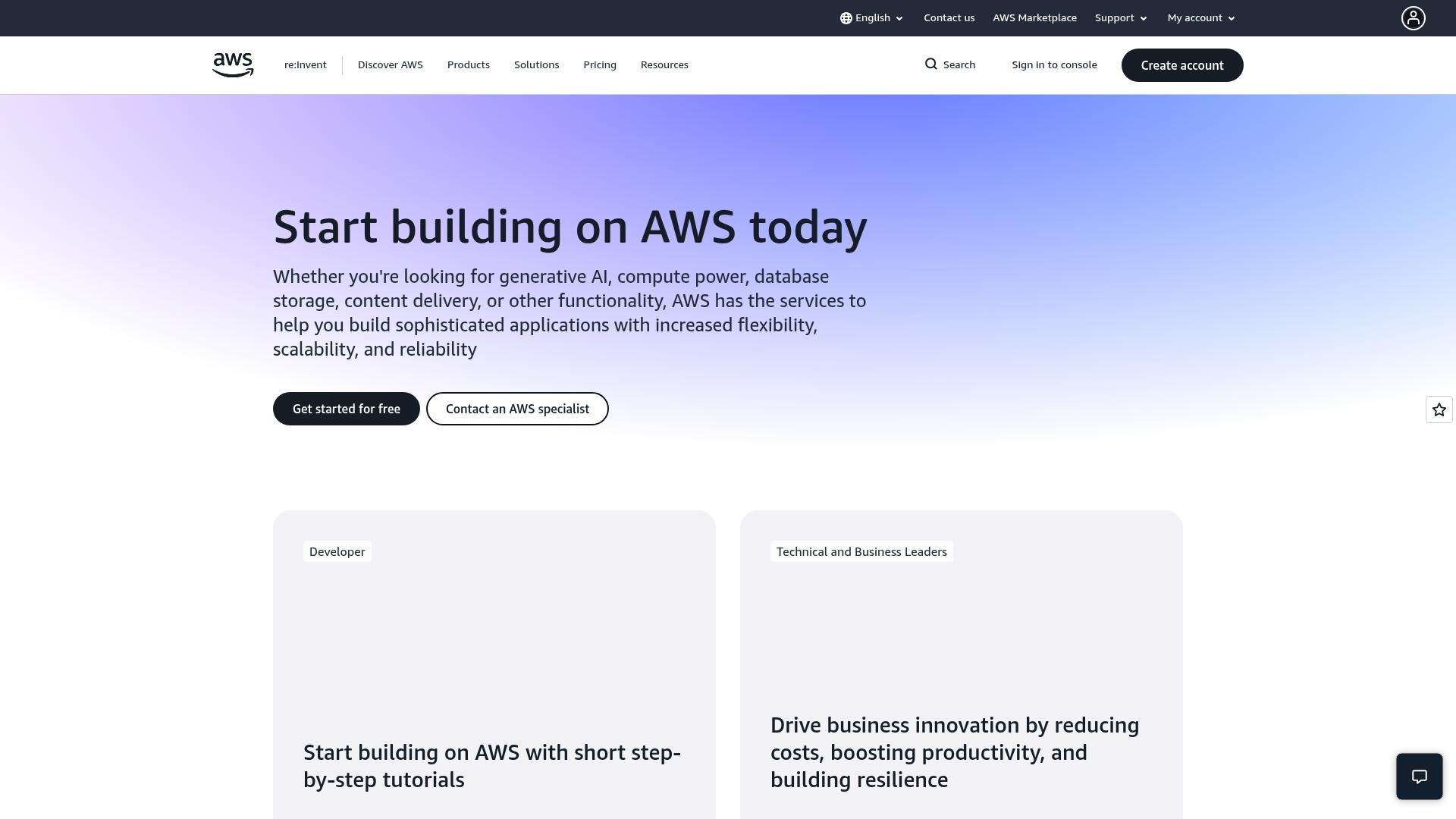Open the Solutions menu
Screen dimensions: 1456x819
click(537, 65)
